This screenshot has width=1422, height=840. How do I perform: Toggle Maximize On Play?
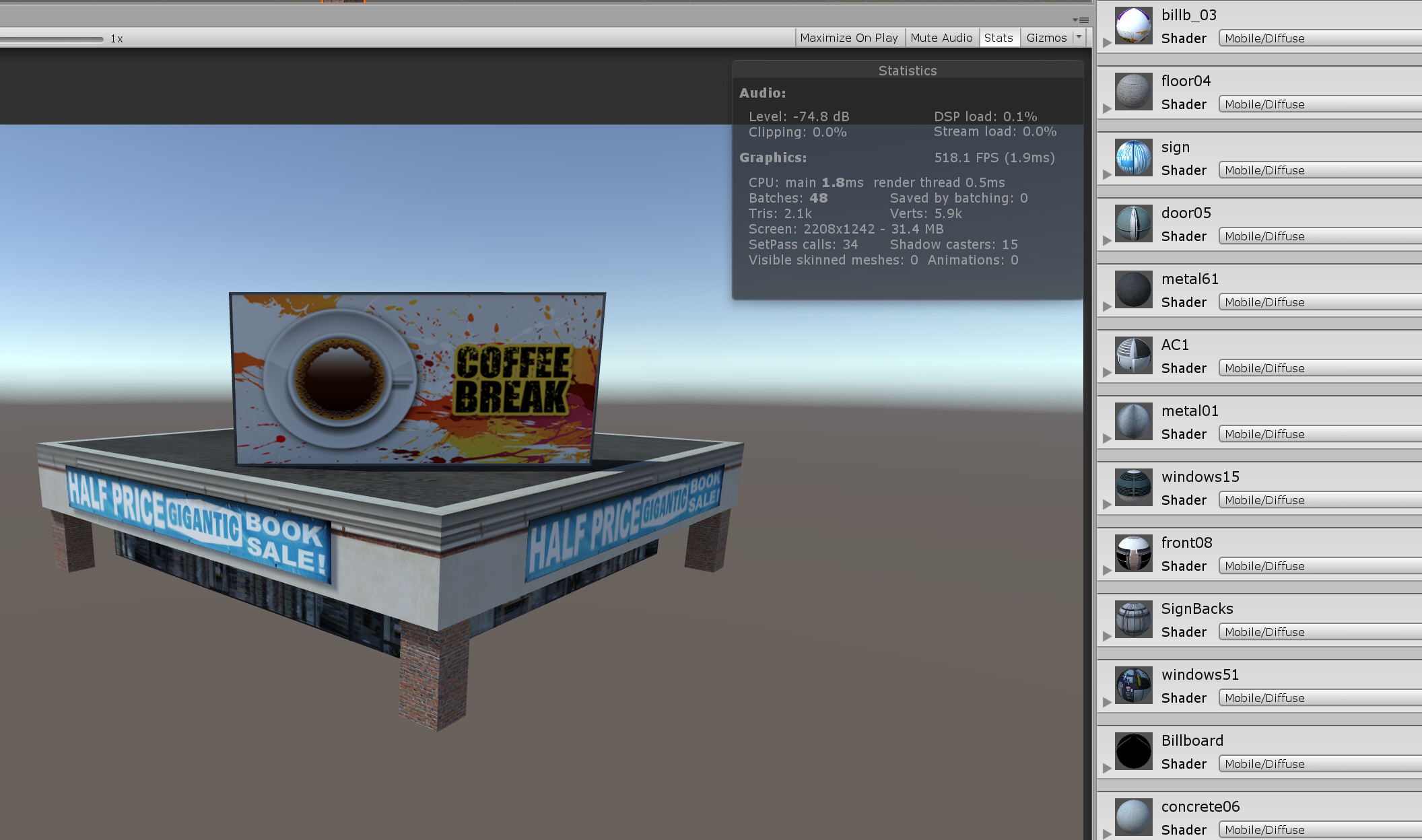(849, 37)
